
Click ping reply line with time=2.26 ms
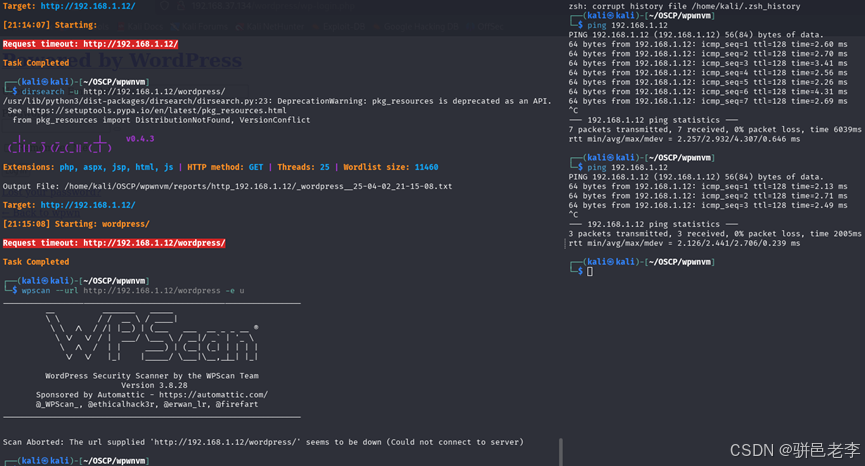(708, 82)
